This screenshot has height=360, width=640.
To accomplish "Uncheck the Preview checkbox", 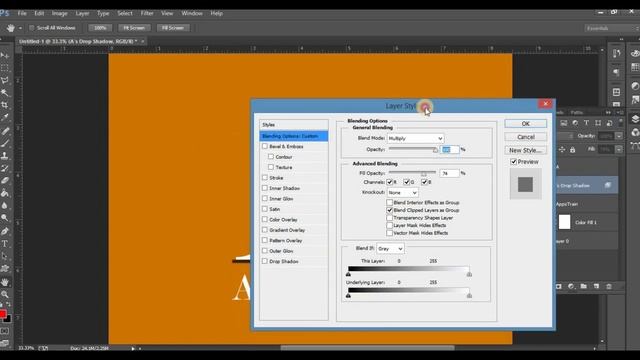I will coord(514,162).
